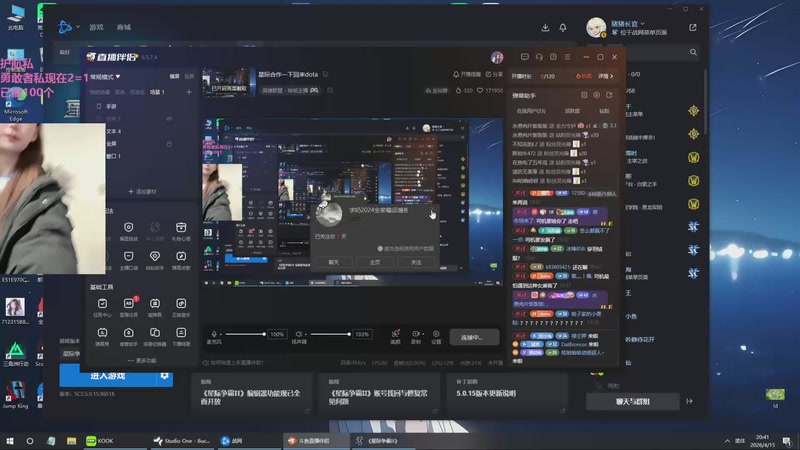Switch to the 场景 1 scene tab
800x450 pixels.
(157, 92)
